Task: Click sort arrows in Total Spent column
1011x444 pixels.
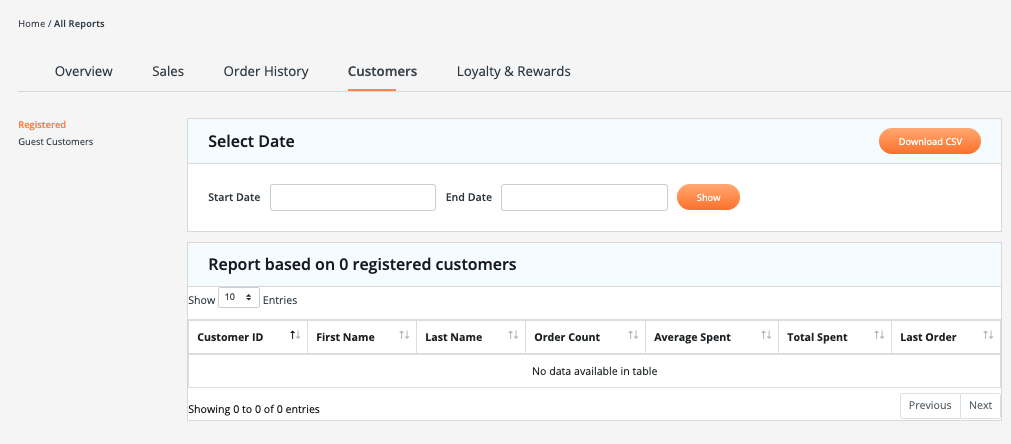Action: [879, 335]
